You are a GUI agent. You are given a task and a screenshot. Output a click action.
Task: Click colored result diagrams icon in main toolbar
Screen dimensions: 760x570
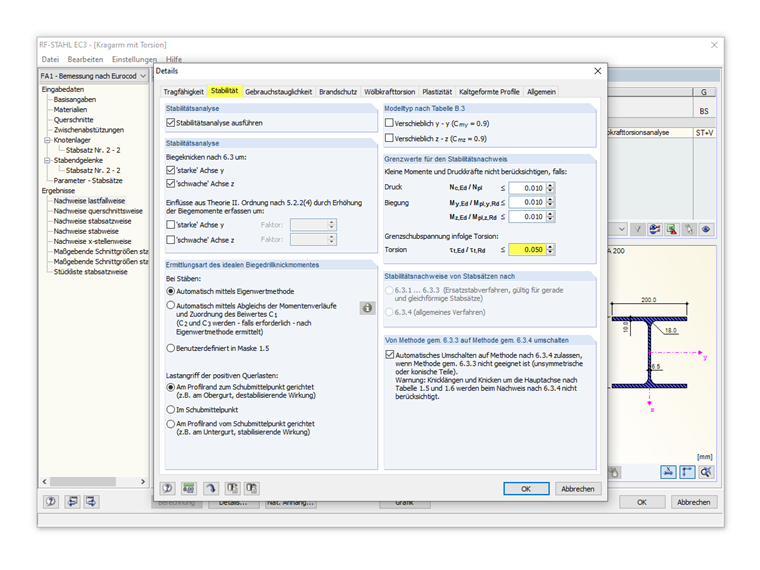click(x=655, y=229)
